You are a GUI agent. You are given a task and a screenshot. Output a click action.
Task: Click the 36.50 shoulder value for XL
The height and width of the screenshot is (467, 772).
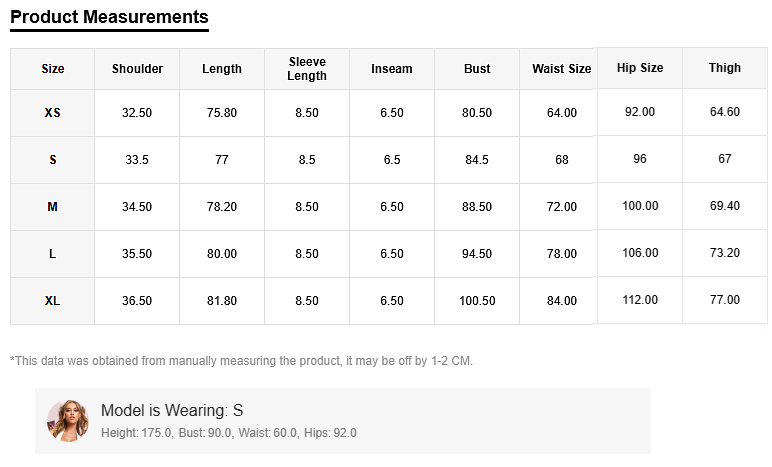pyautogui.click(x=137, y=301)
